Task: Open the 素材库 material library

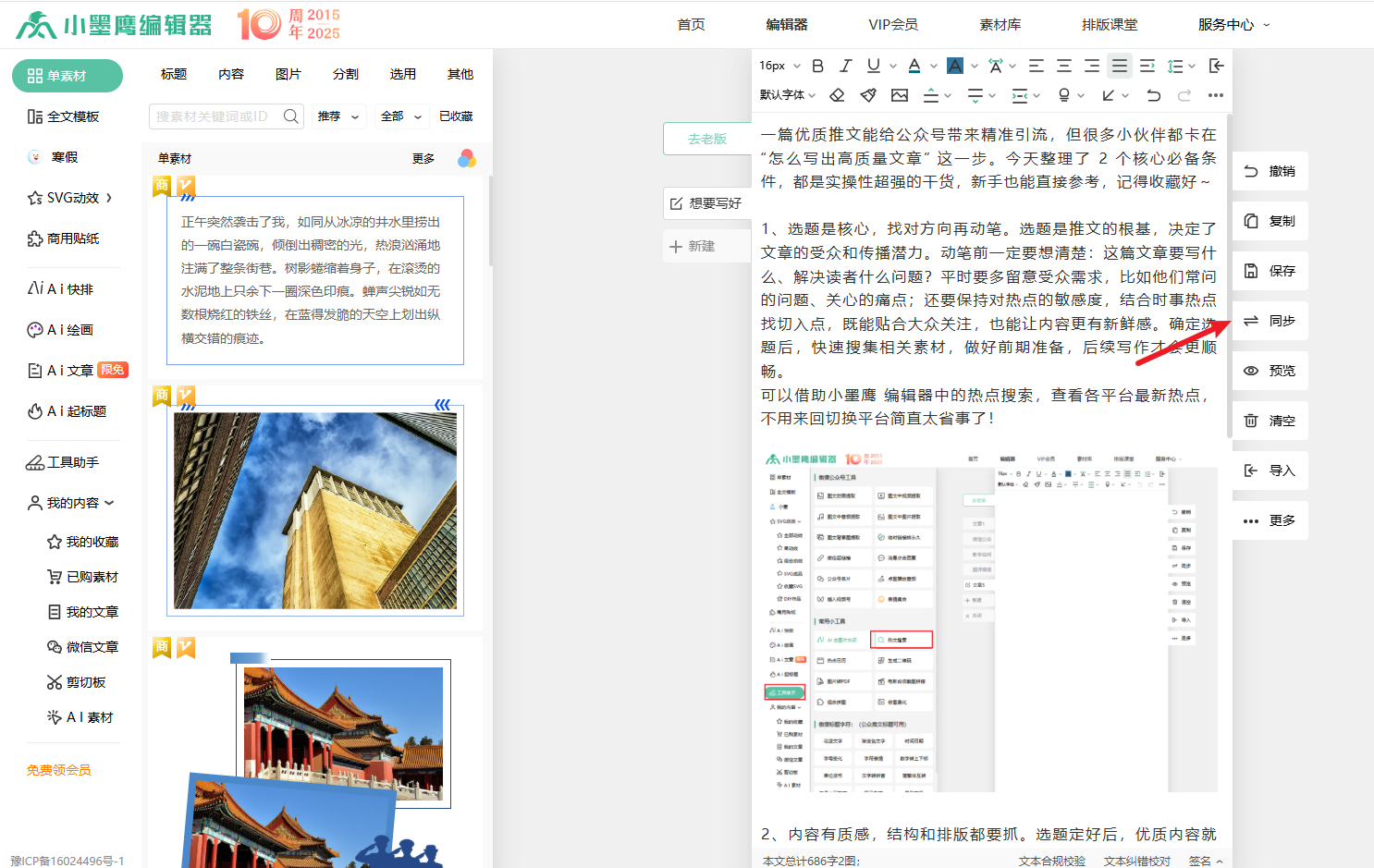Action: tap(1000, 25)
